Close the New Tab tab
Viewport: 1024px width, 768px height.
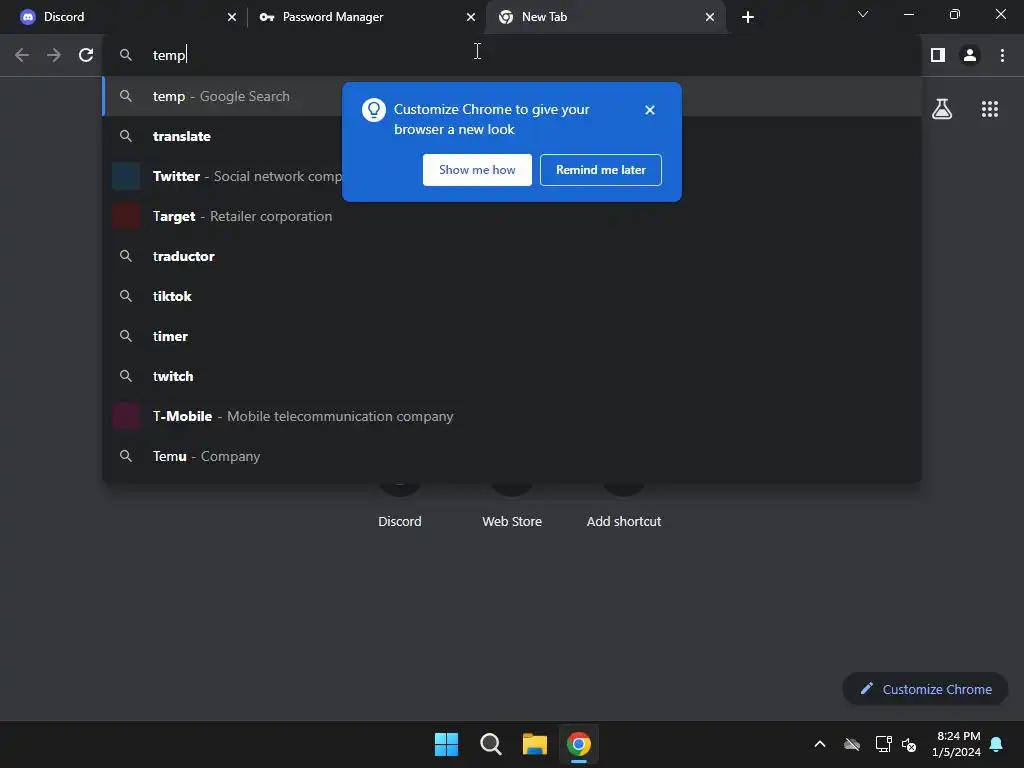709,17
